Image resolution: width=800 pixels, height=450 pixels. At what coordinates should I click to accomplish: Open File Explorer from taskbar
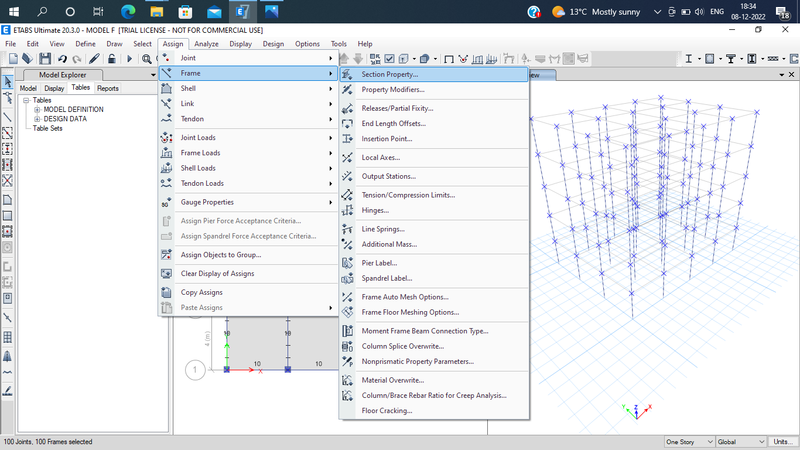157,11
